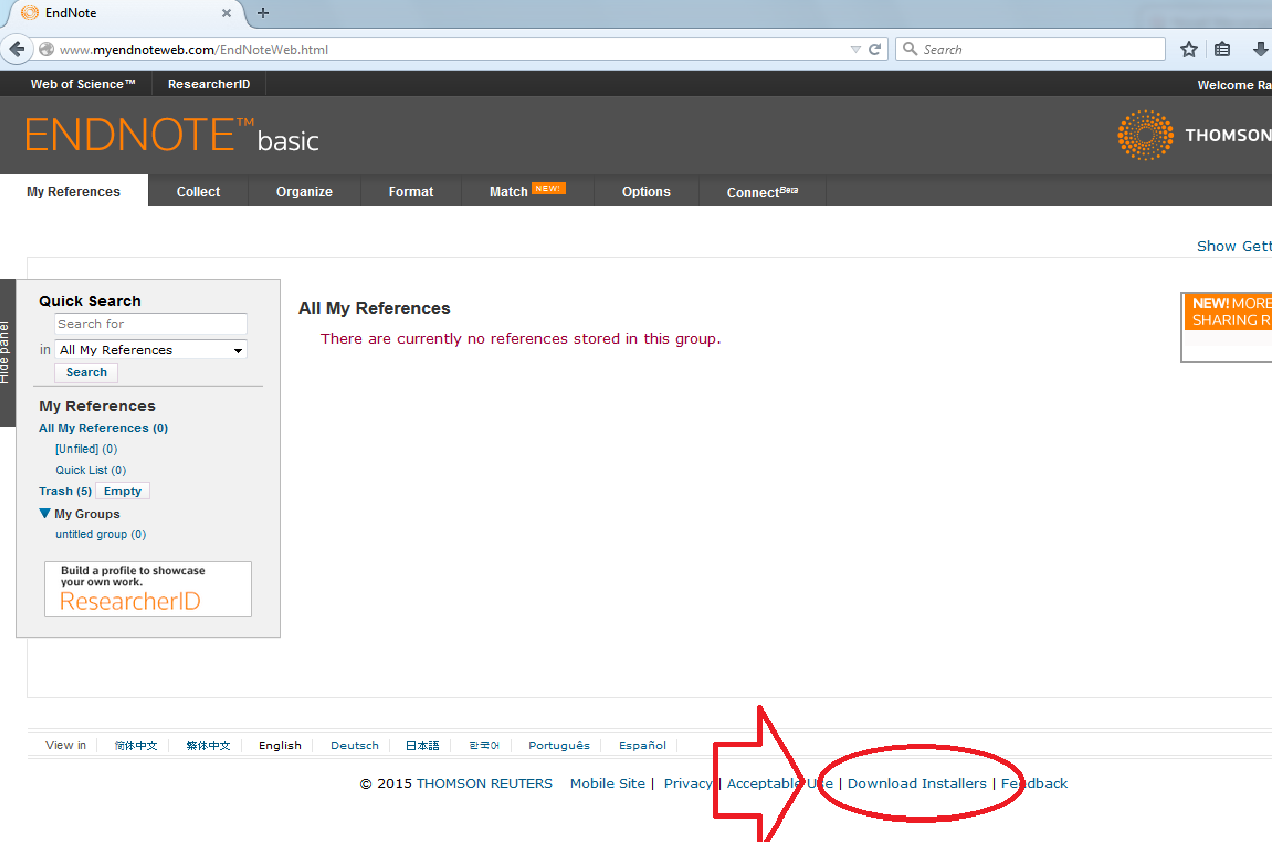Select untitled group (0)
This screenshot has height=842, width=1272.
(x=100, y=534)
